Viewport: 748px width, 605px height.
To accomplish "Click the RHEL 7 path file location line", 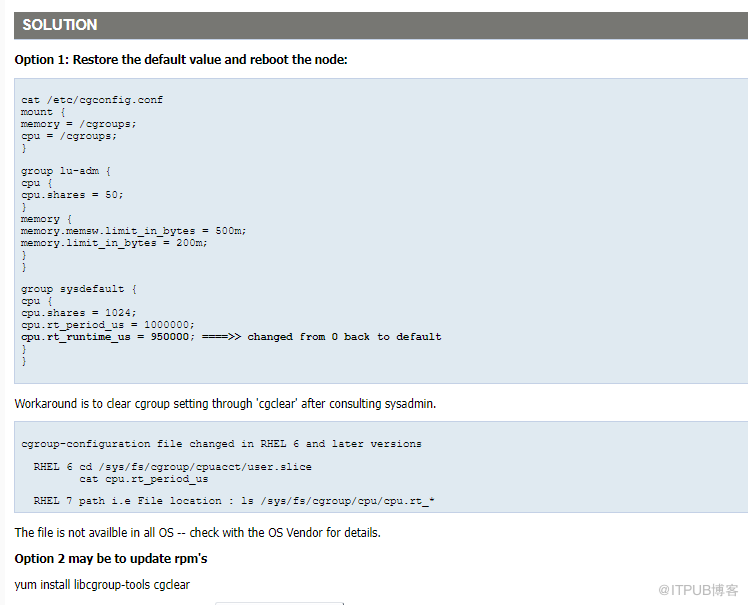I will point(234,501).
